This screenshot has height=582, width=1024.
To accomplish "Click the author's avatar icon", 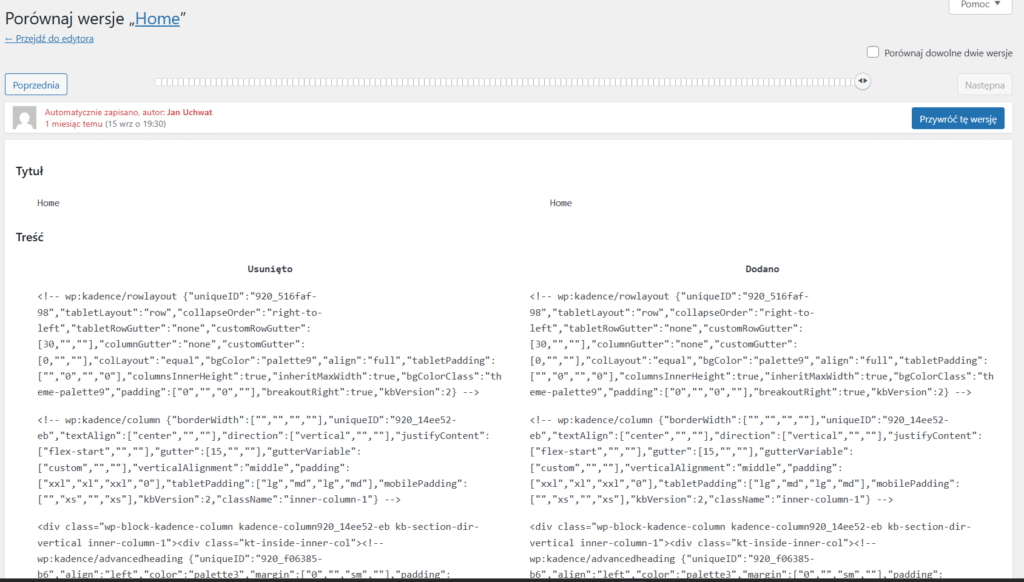I will click(x=24, y=118).
